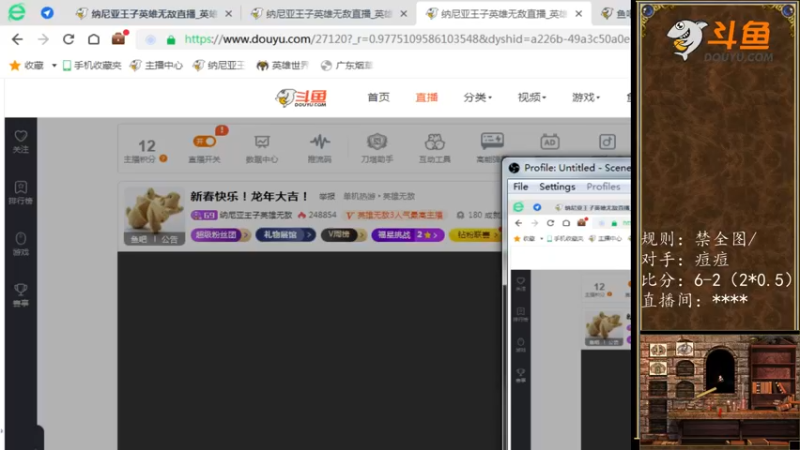
Task: Click the music-note icon in streamer toolbar
Action: click(607, 142)
